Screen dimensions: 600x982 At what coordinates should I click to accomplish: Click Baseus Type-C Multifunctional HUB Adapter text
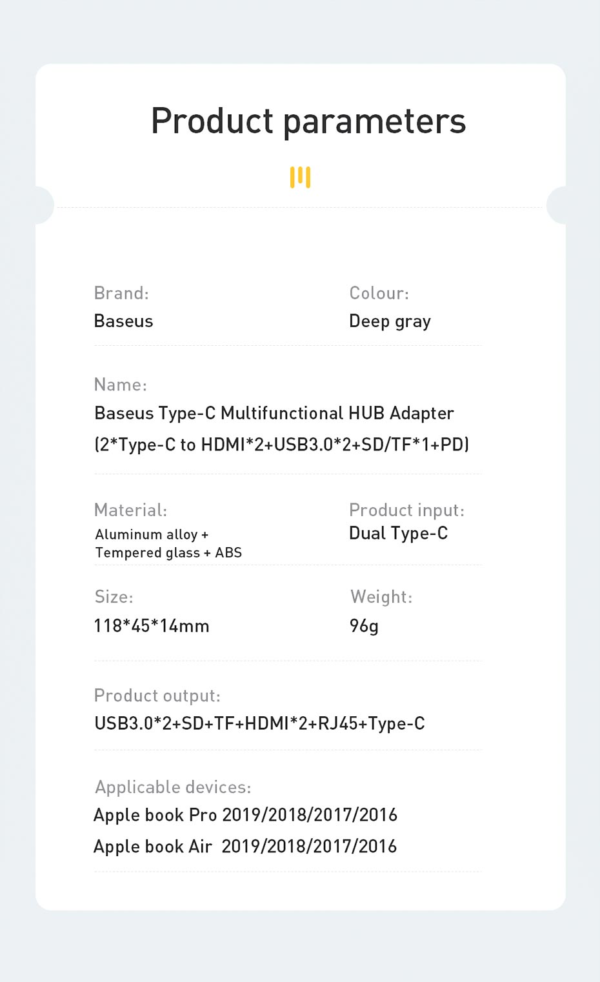(x=274, y=413)
